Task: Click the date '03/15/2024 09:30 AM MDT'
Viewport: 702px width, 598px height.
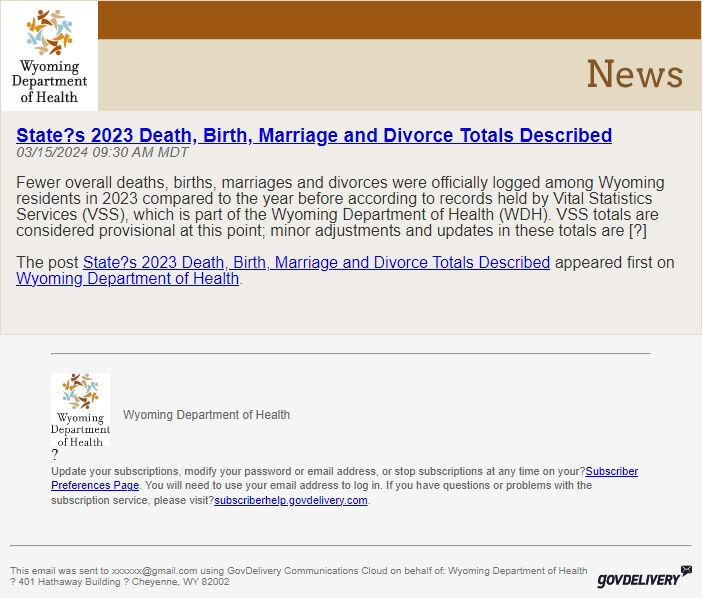Action: pos(102,152)
